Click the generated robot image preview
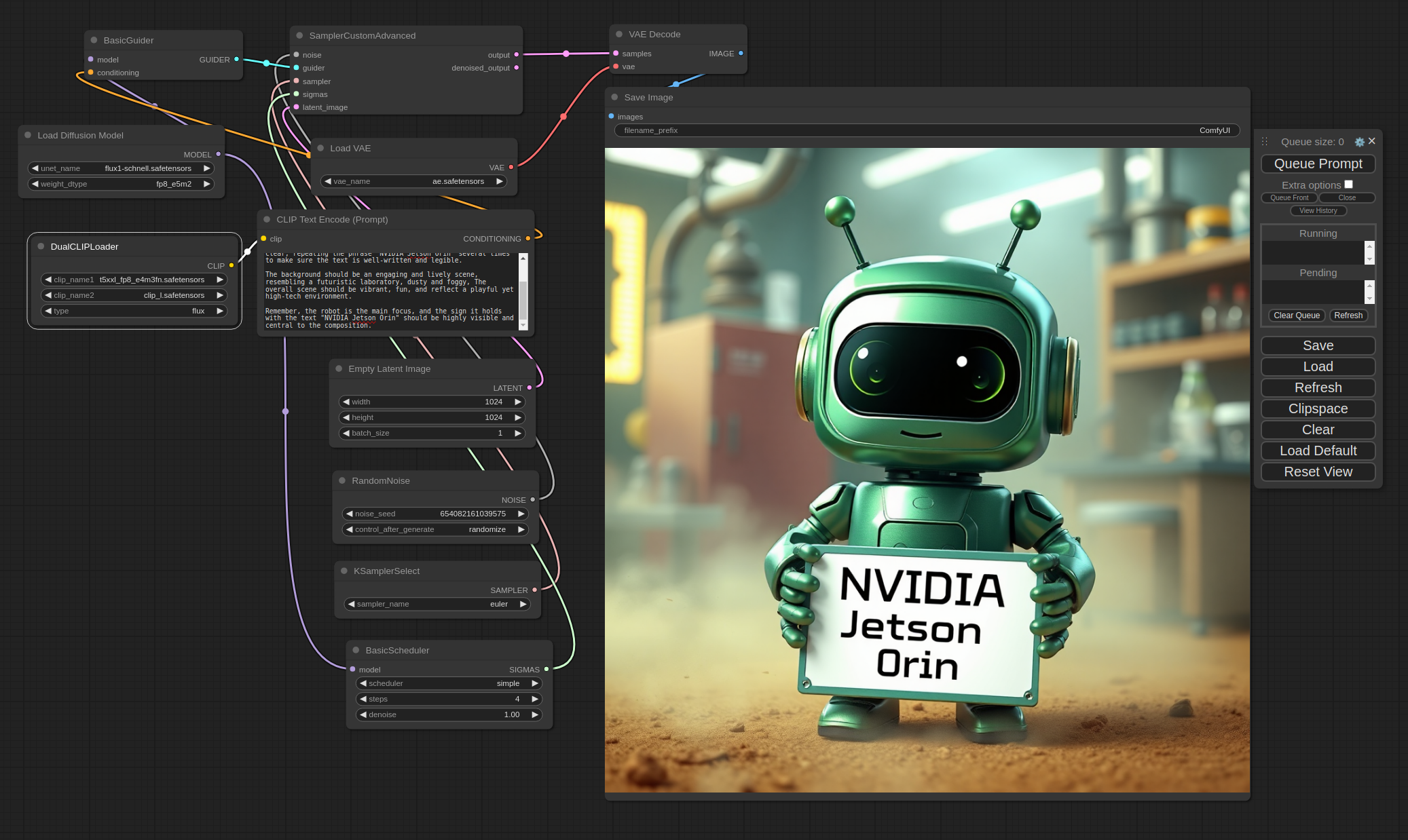 [927, 470]
